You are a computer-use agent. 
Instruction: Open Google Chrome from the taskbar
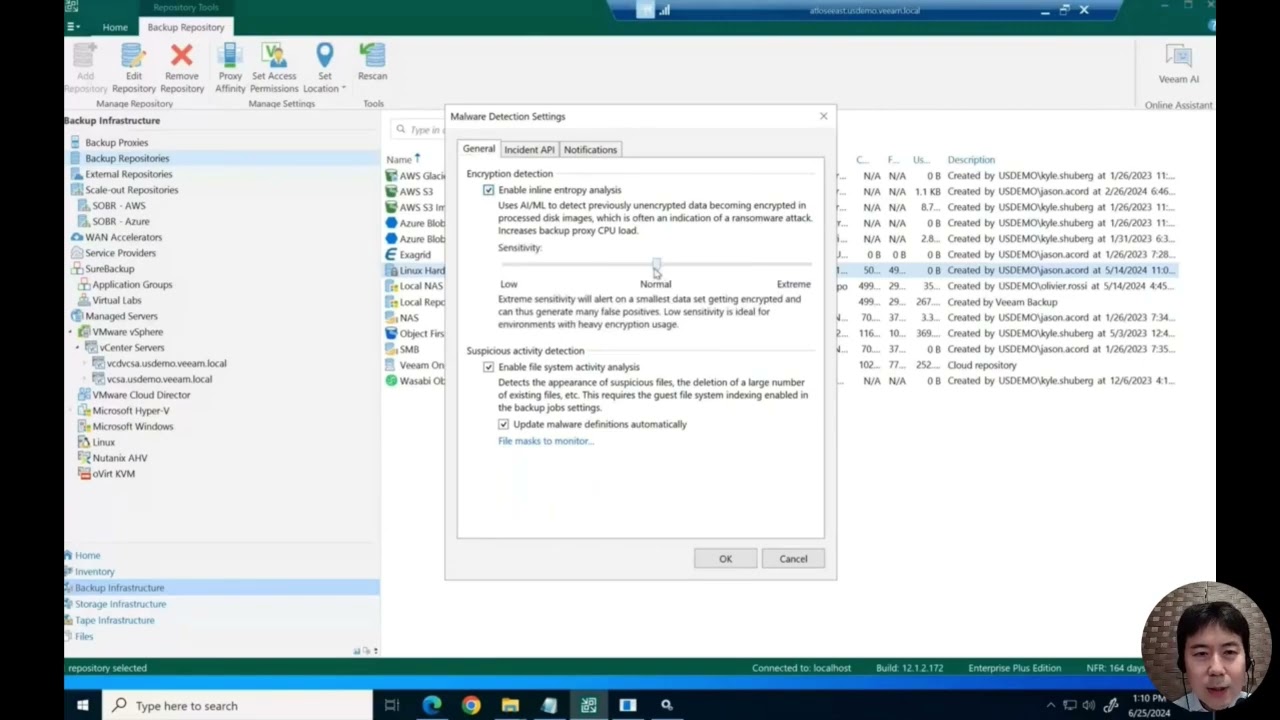[471, 705]
